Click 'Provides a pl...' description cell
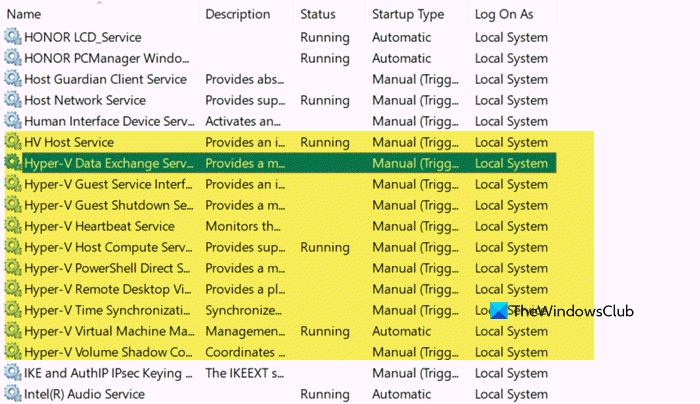Screen dimensions: 700x404 pos(245,289)
